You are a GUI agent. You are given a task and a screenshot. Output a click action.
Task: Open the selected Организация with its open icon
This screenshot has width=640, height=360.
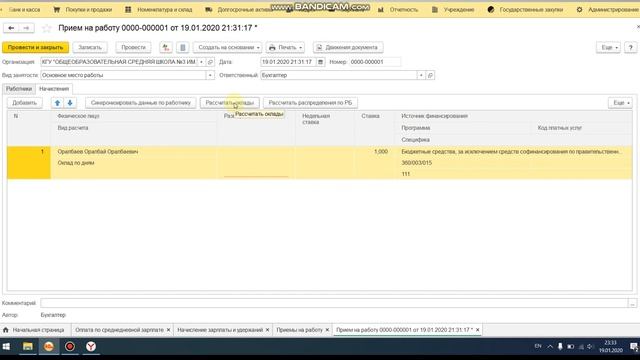pyautogui.click(x=210, y=62)
